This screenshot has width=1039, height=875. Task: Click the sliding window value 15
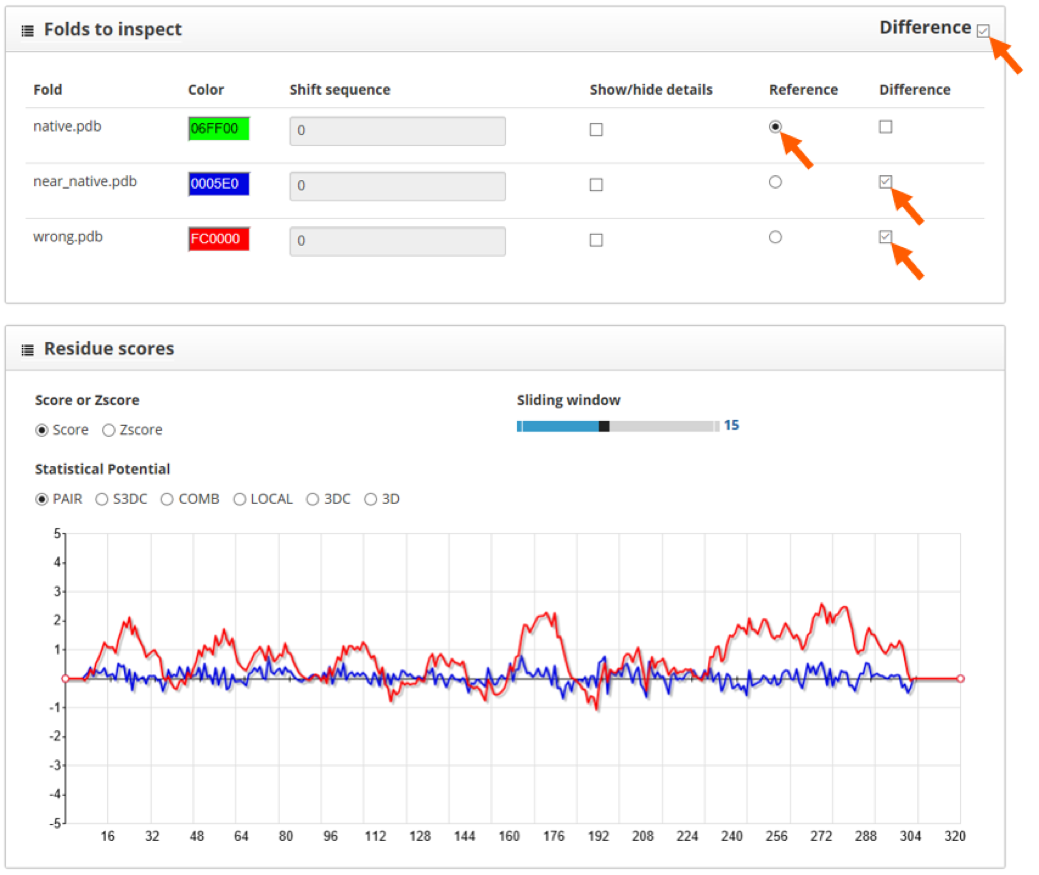click(x=732, y=425)
